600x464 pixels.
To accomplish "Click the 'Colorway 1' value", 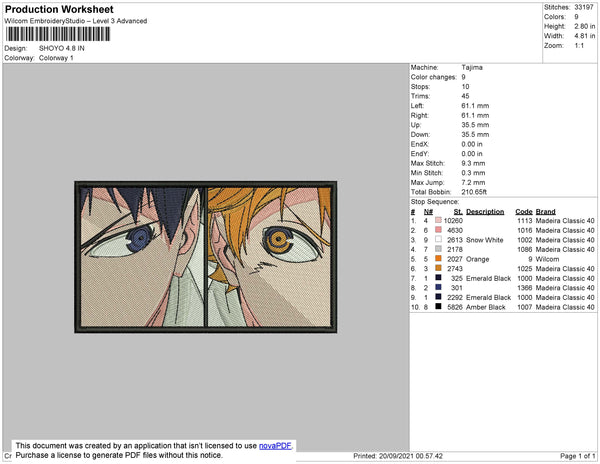I will pyautogui.click(x=56, y=58).
